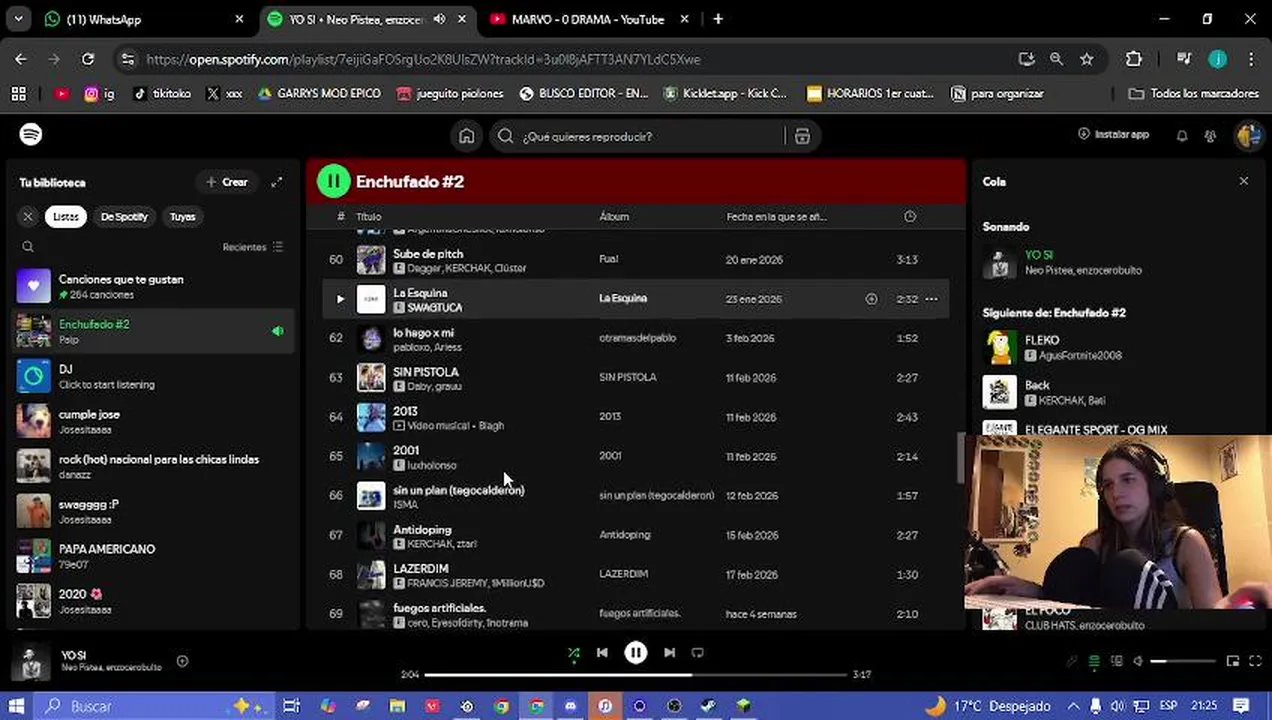Open Spotify home via the house icon
The height and width of the screenshot is (720, 1272).
(466, 136)
